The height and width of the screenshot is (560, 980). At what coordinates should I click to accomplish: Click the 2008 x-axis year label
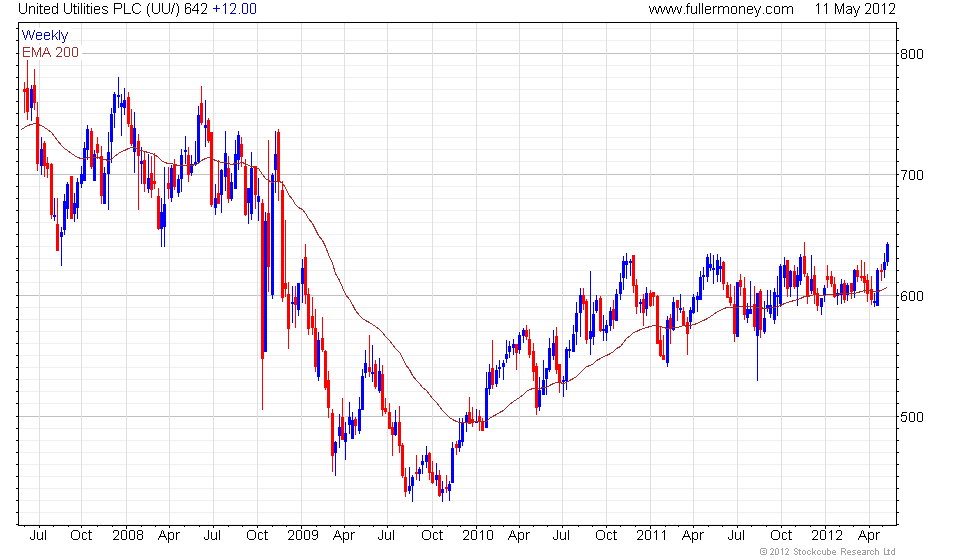pos(128,536)
